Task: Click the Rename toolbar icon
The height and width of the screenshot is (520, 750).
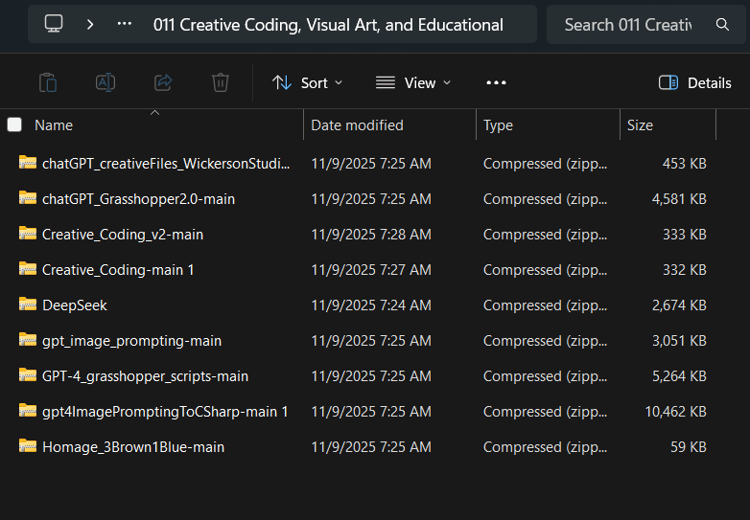Action: (105, 83)
